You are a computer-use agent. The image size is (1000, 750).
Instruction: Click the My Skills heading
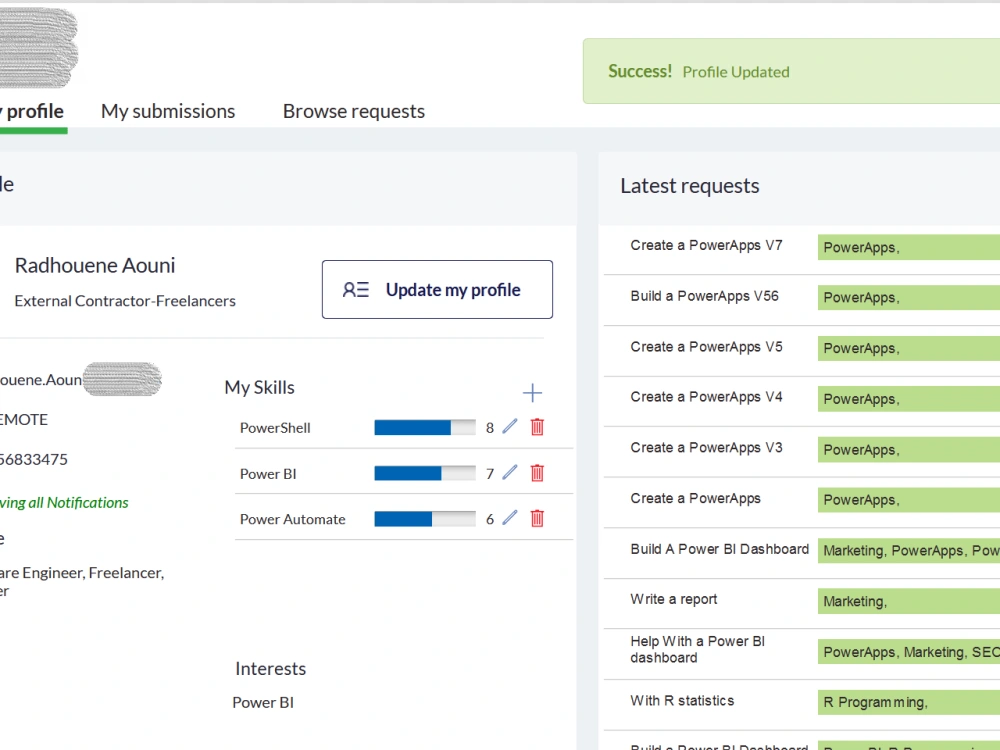(x=260, y=388)
